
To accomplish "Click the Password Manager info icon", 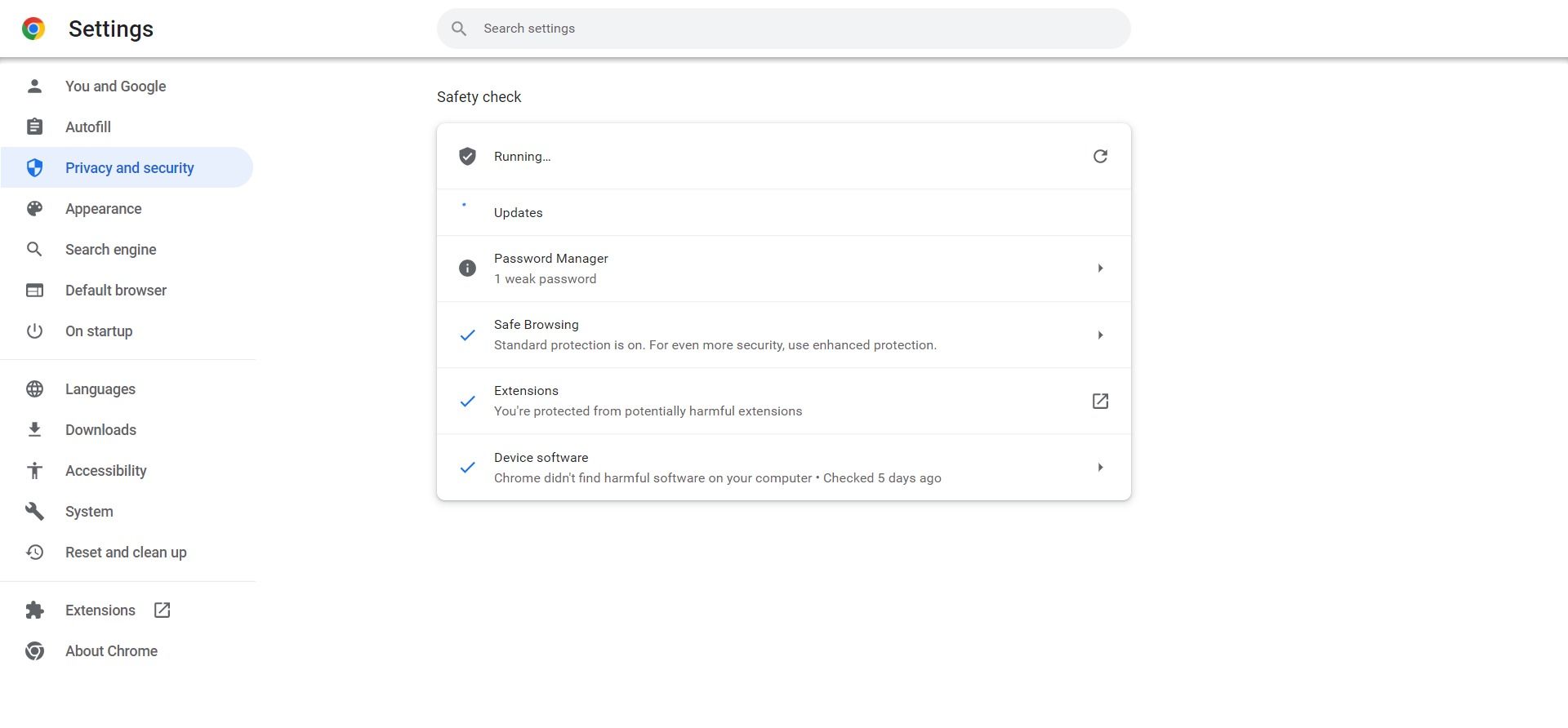I will pos(467,269).
